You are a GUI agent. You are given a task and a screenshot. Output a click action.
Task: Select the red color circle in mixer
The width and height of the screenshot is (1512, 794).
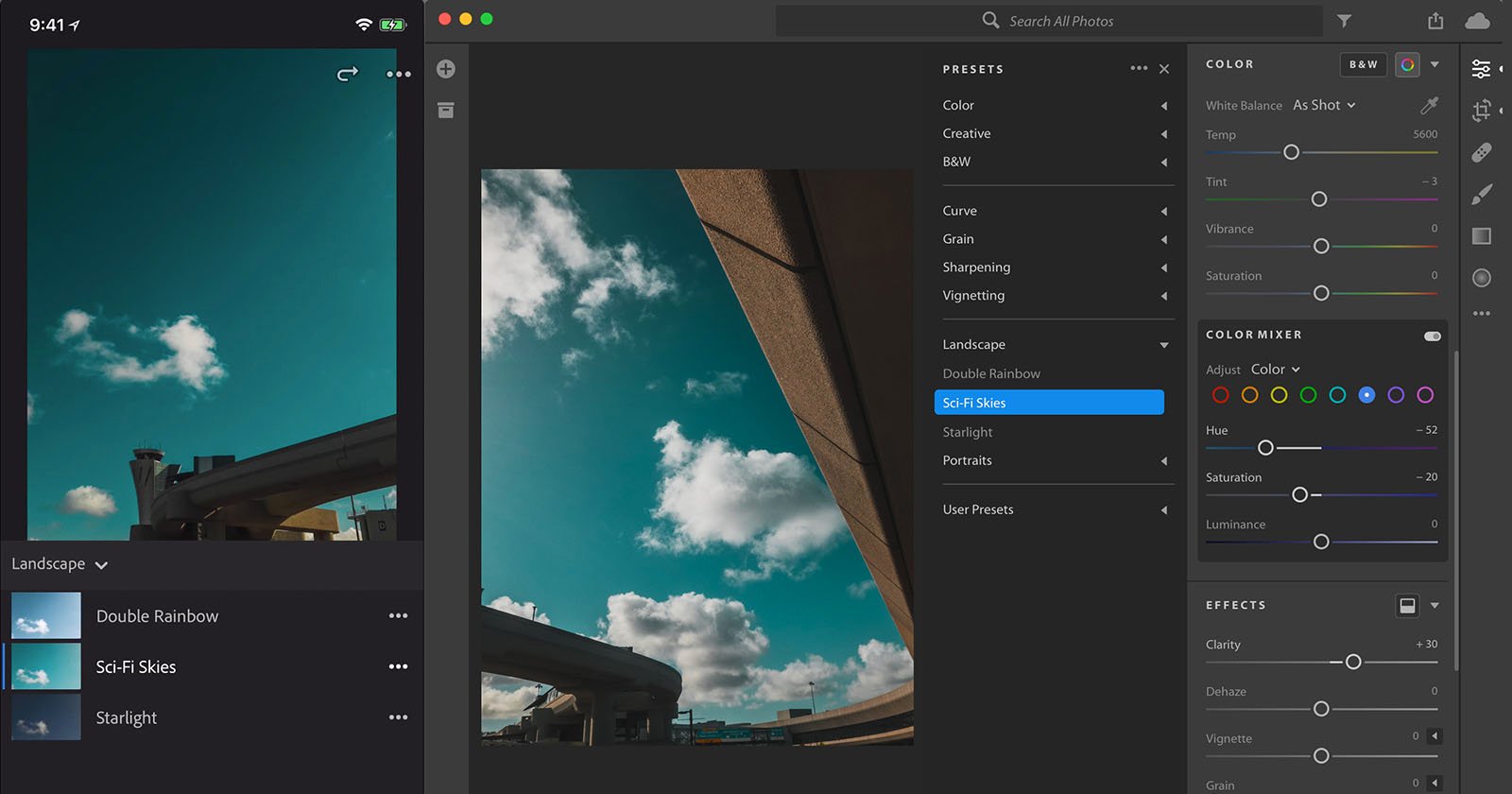tap(1220, 395)
